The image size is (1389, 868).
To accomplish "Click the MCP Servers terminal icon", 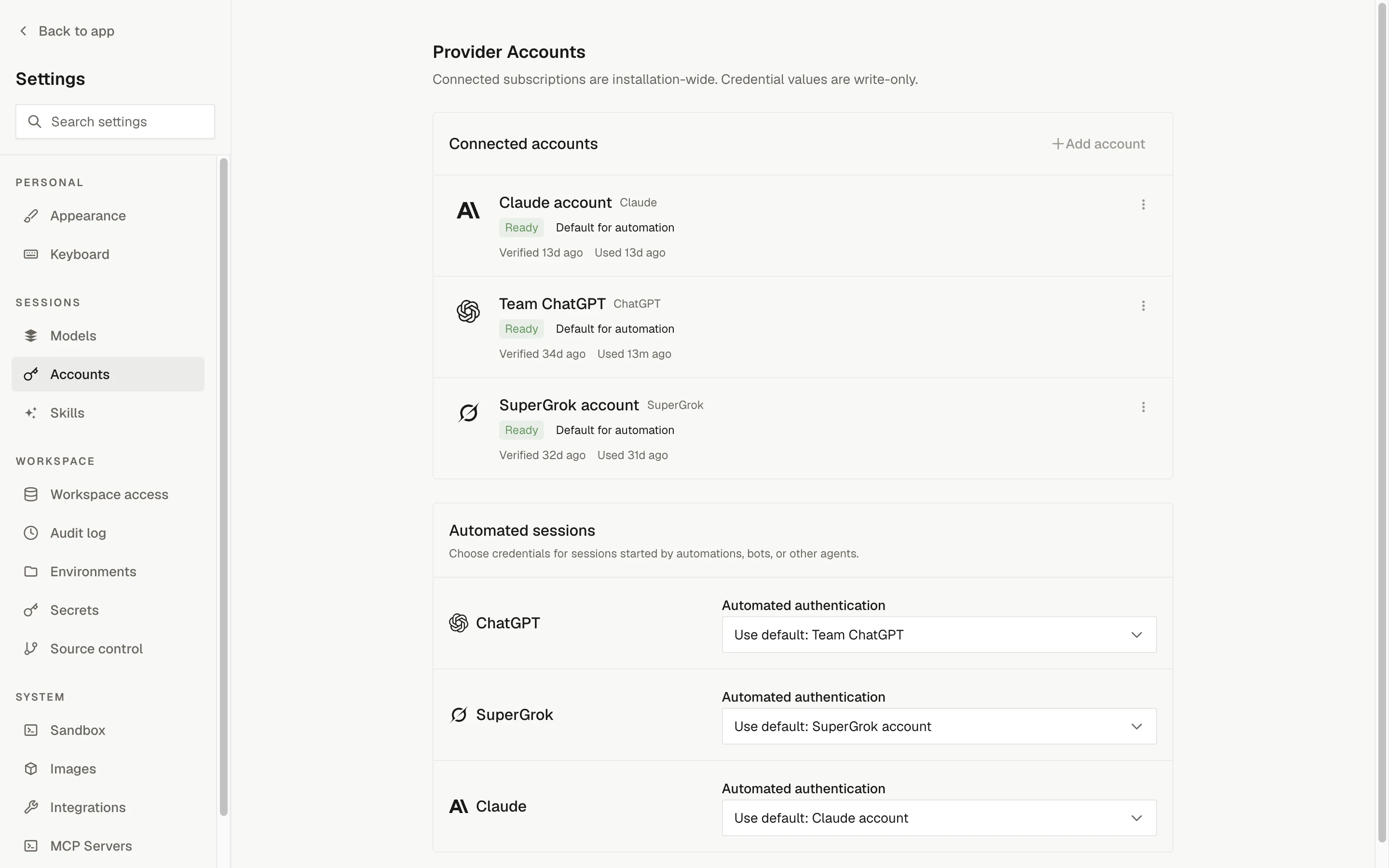I will (31, 846).
